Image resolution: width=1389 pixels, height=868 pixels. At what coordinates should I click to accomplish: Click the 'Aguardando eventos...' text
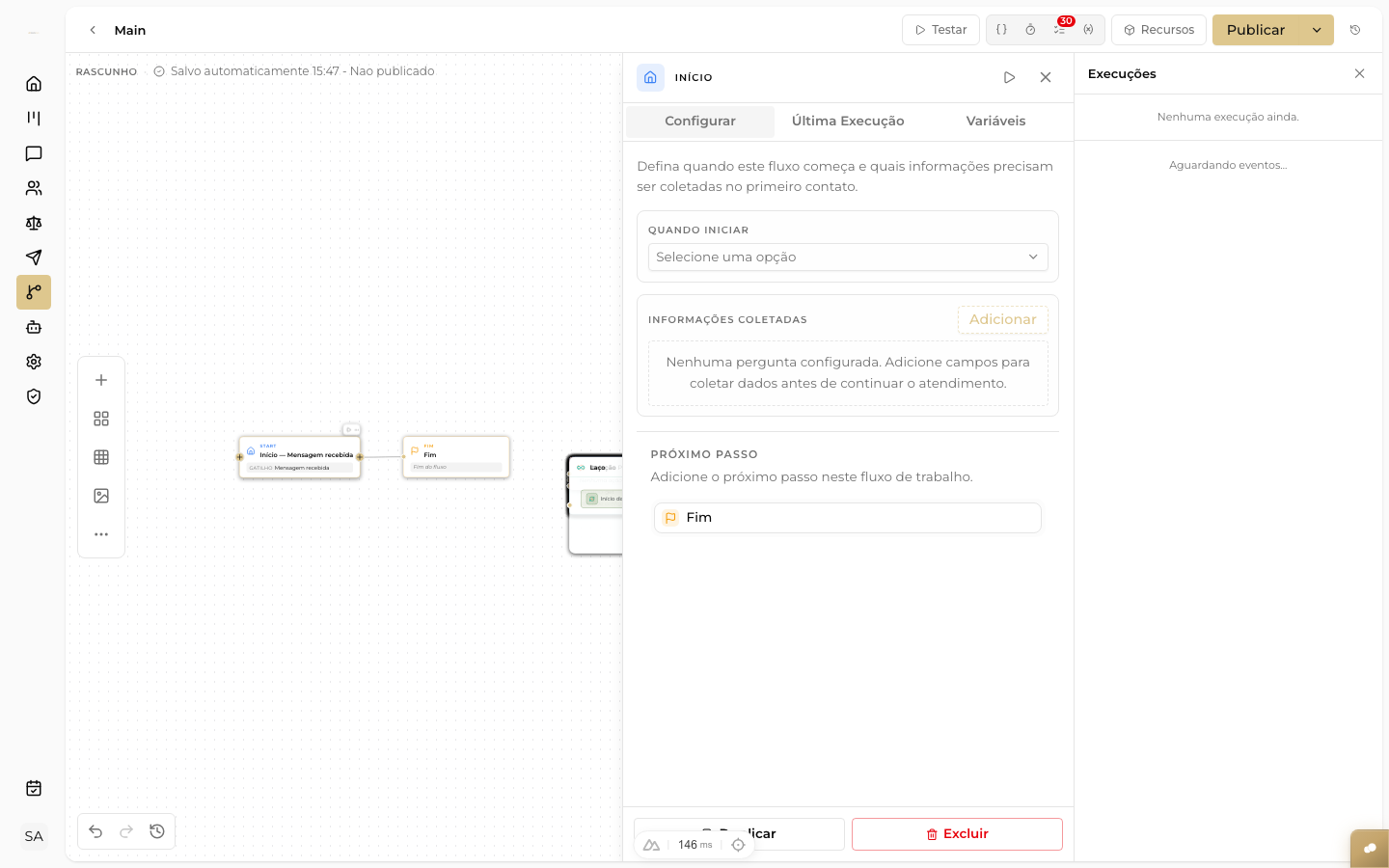(x=1228, y=165)
